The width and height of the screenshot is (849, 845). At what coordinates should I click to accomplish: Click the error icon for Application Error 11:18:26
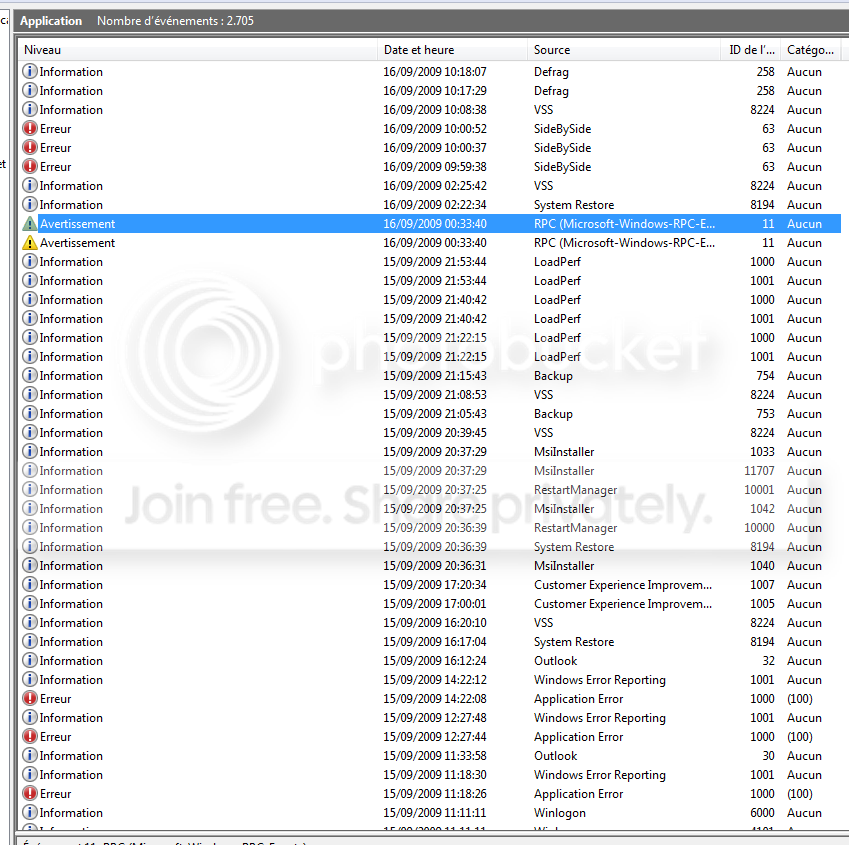pyautogui.click(x=30, y=794)
